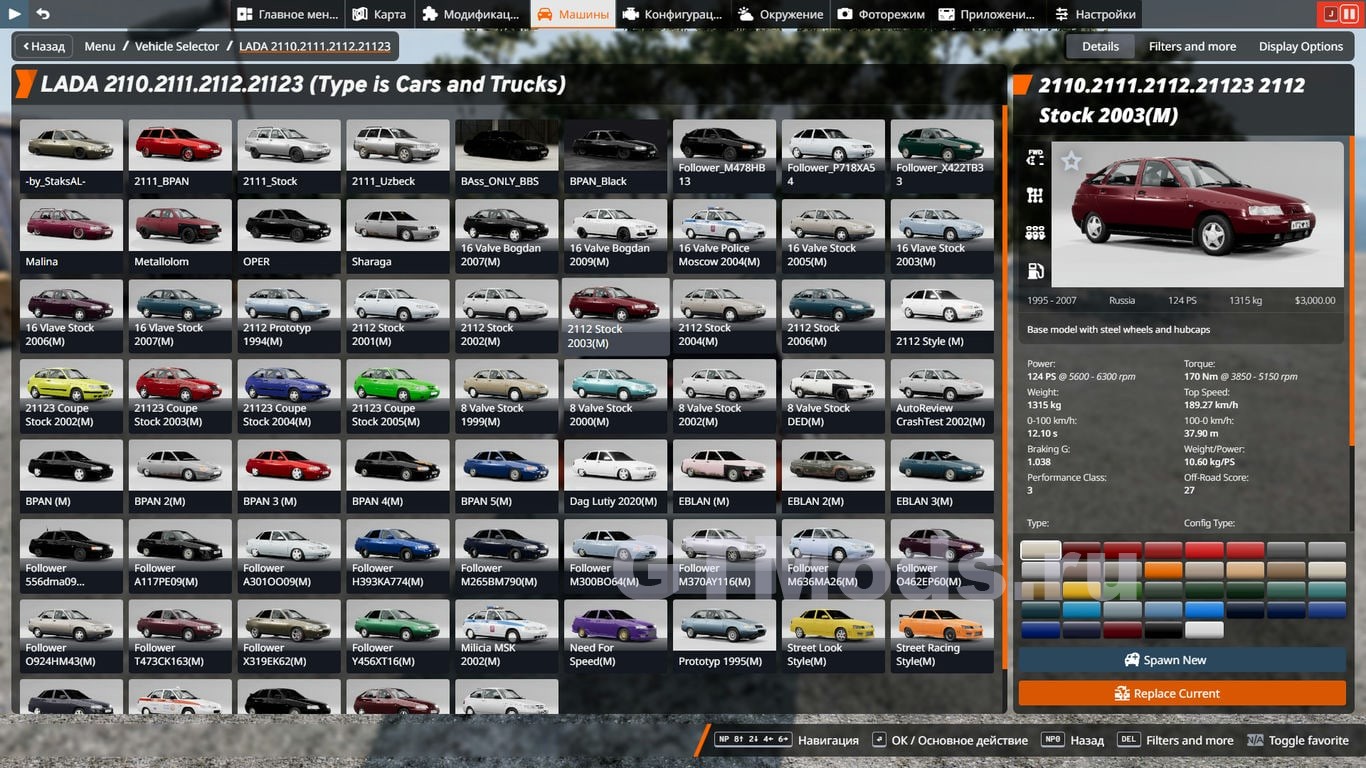This screenshot has height=768, width=1366.
Task: Pick the orange paint color swatch
Action: click(x=1162, y=570)
